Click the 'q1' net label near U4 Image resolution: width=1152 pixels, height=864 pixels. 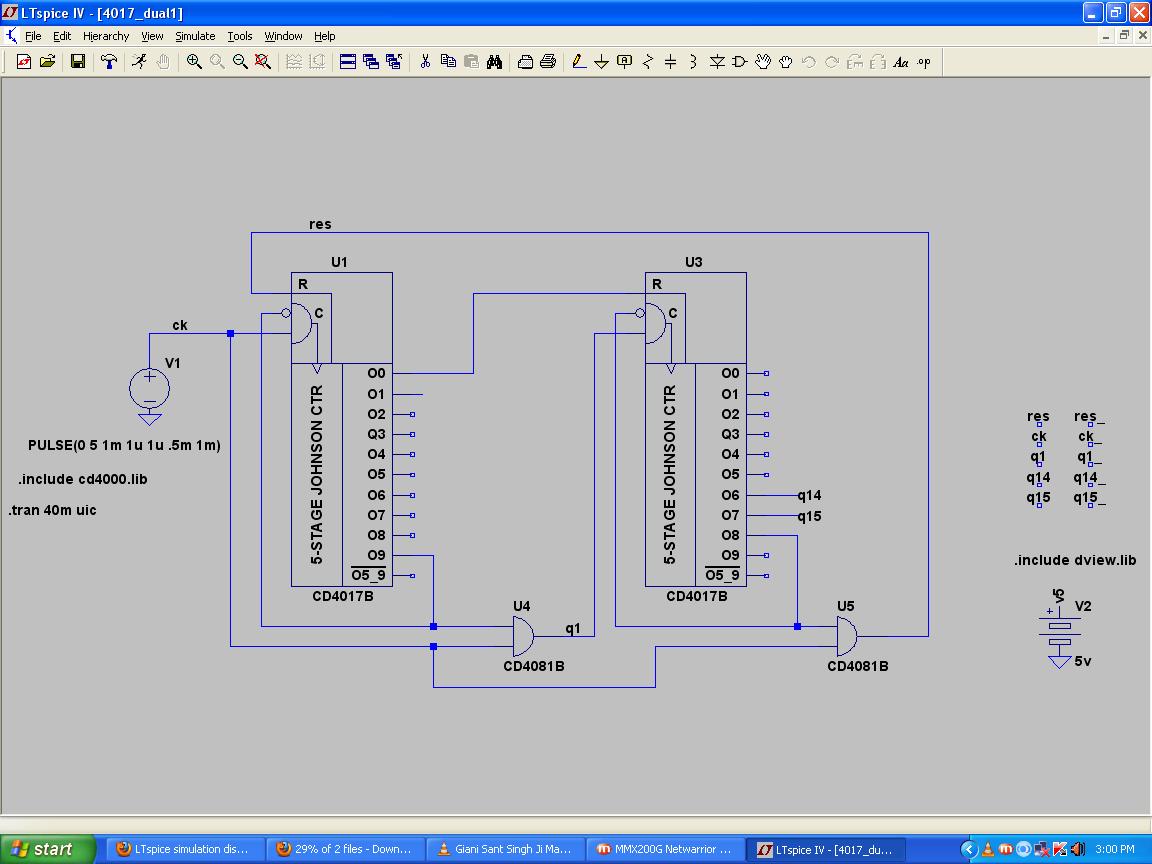click(x=573, y=628)
